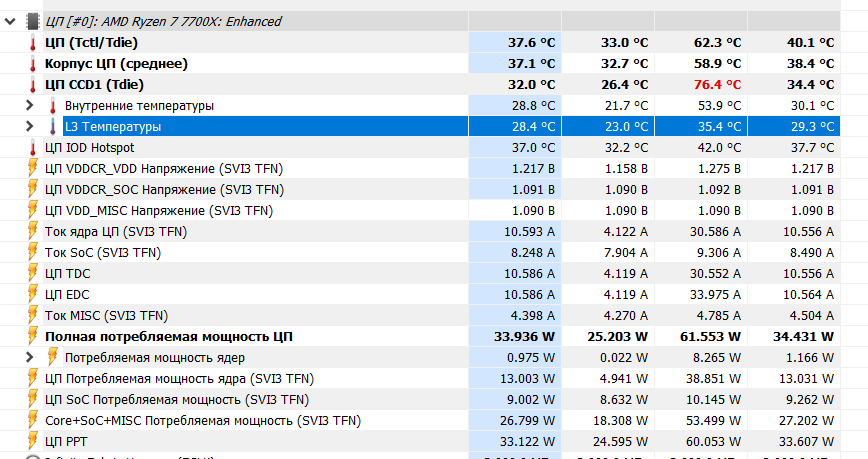Image resolution: width=868 pixels, height=459 pixels.
Task: Click thermometer icon next to Корпус ЦП (среднее)
Action: tap(32, 63)
